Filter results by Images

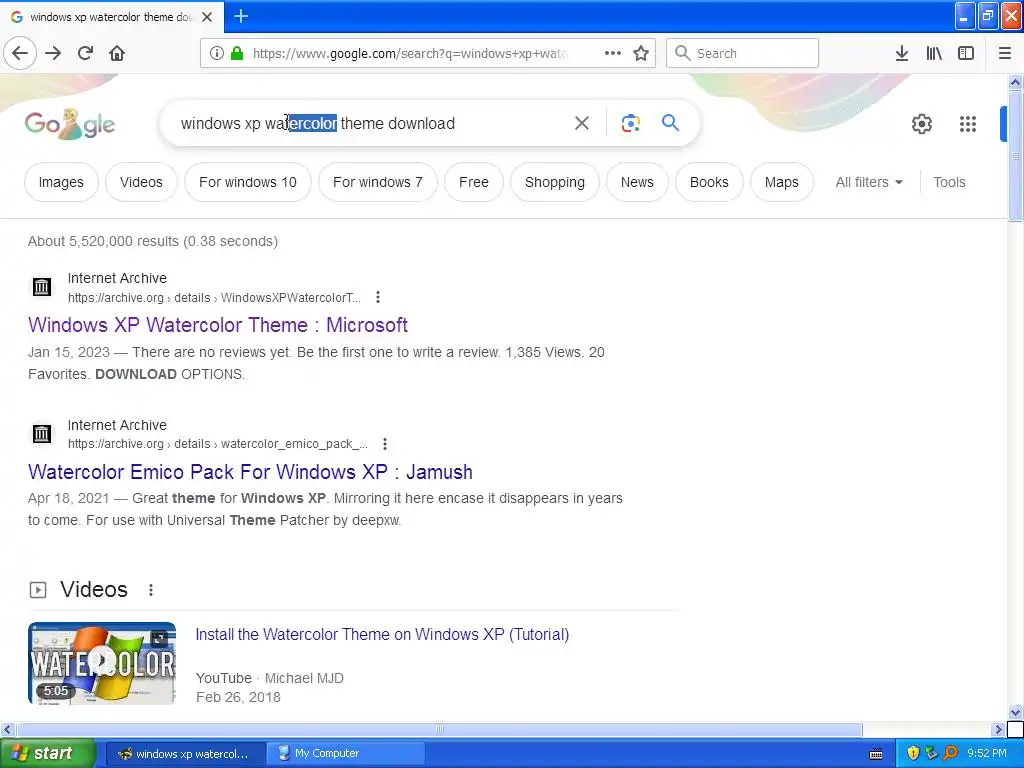click(61, 182)
